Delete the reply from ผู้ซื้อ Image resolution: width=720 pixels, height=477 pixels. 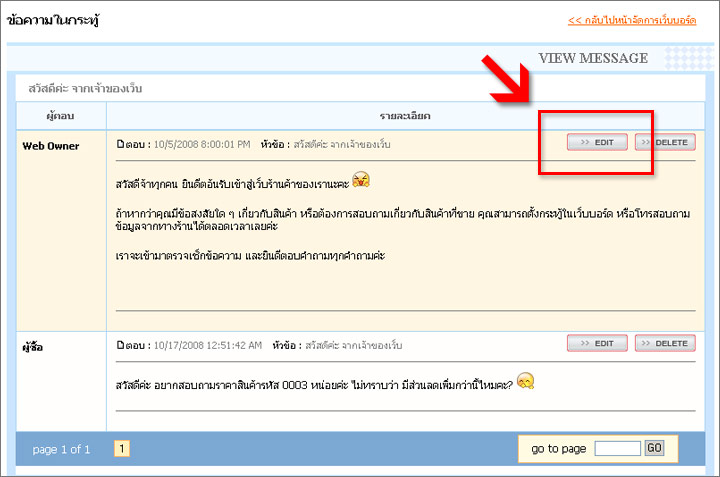664,344
